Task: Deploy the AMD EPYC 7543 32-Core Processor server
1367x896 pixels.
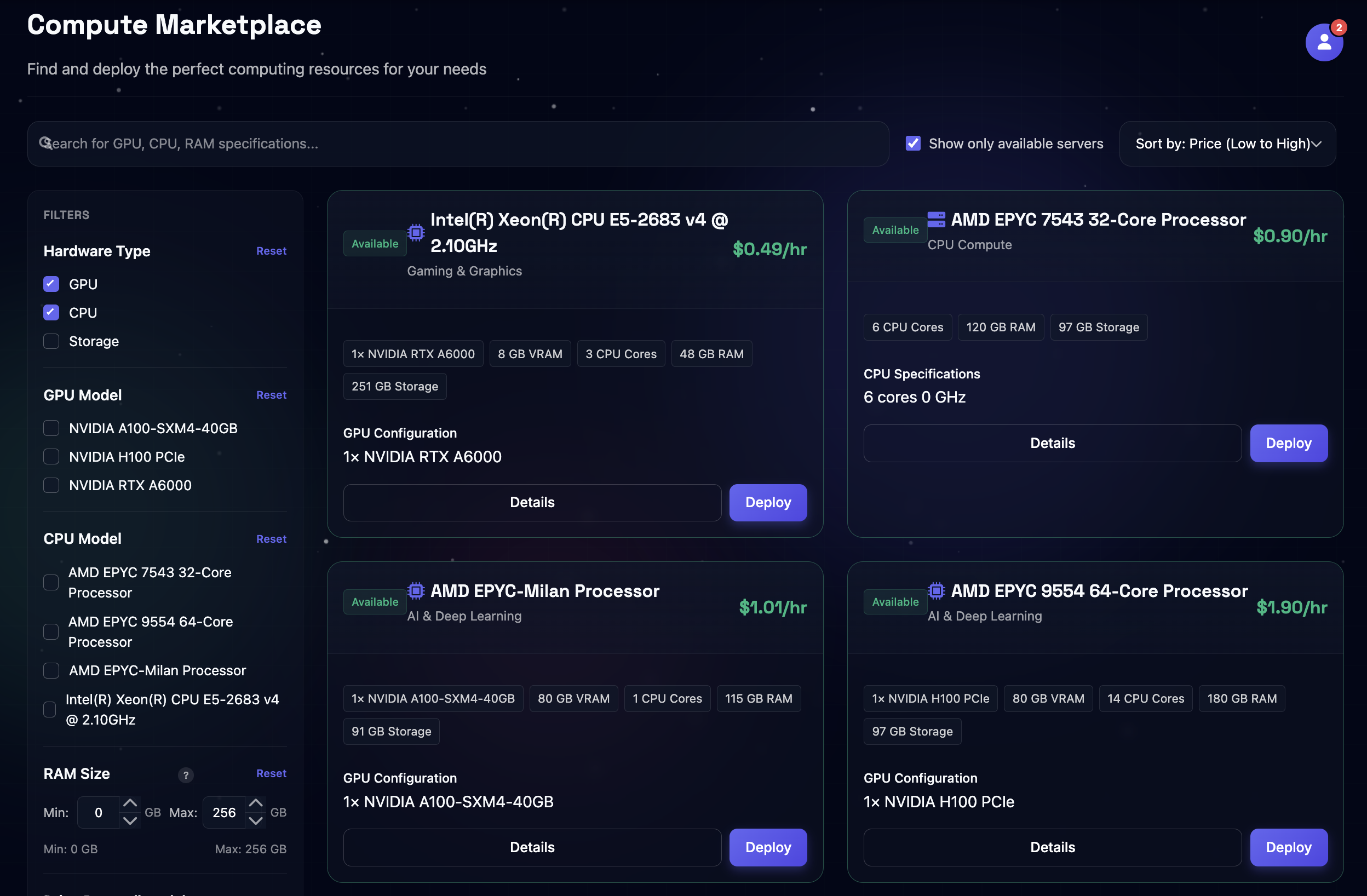Action: pos(1288,443)
